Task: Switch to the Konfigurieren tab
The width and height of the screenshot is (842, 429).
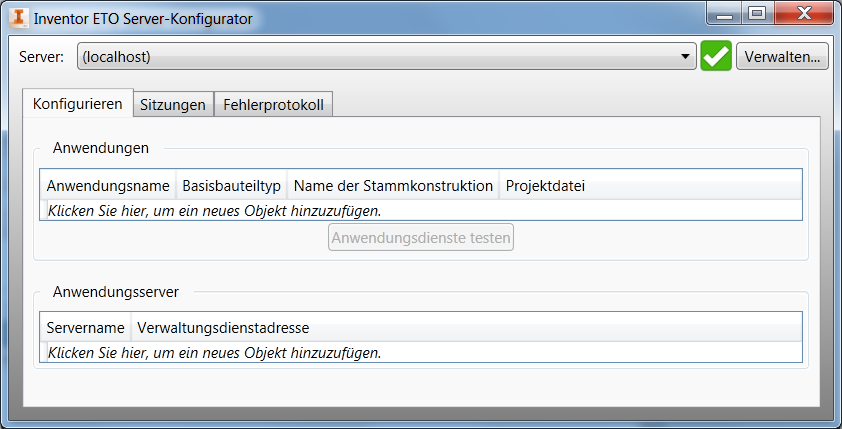Action: 77,104
